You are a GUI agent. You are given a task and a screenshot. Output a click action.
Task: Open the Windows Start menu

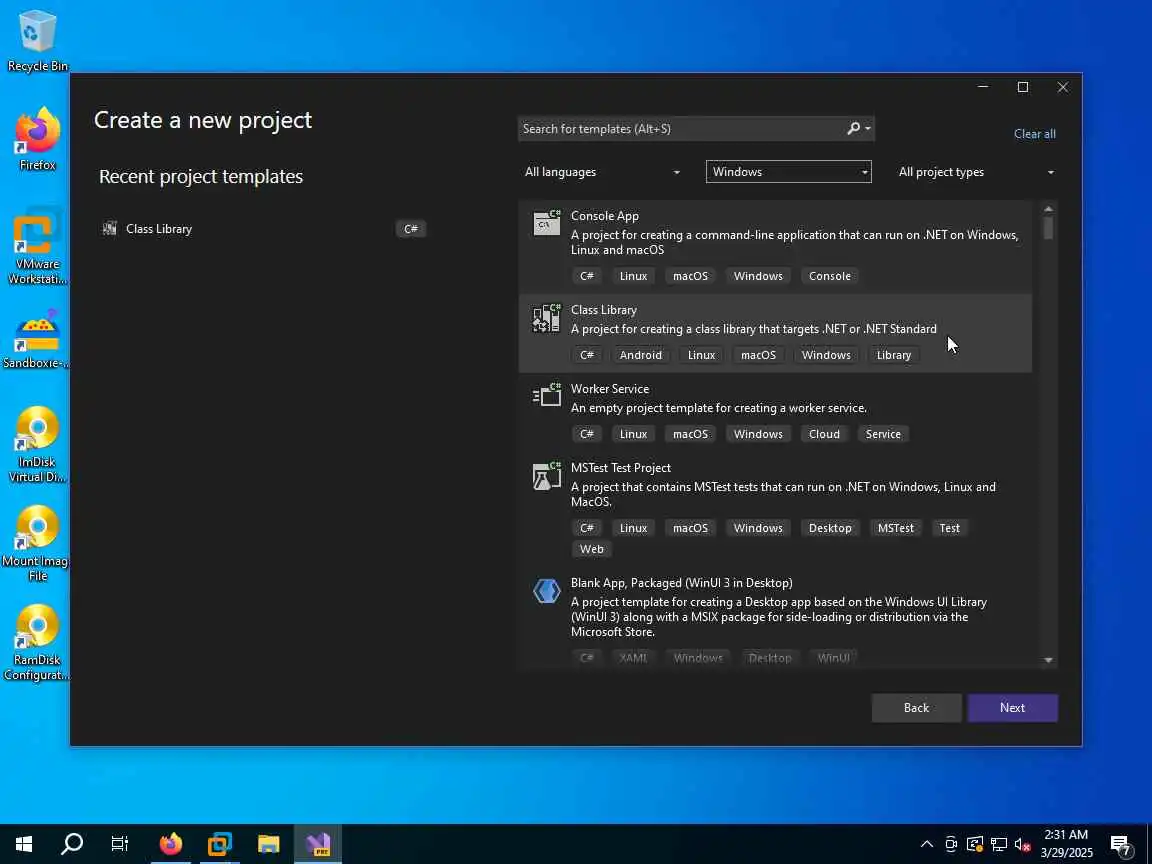coord(24,844)
